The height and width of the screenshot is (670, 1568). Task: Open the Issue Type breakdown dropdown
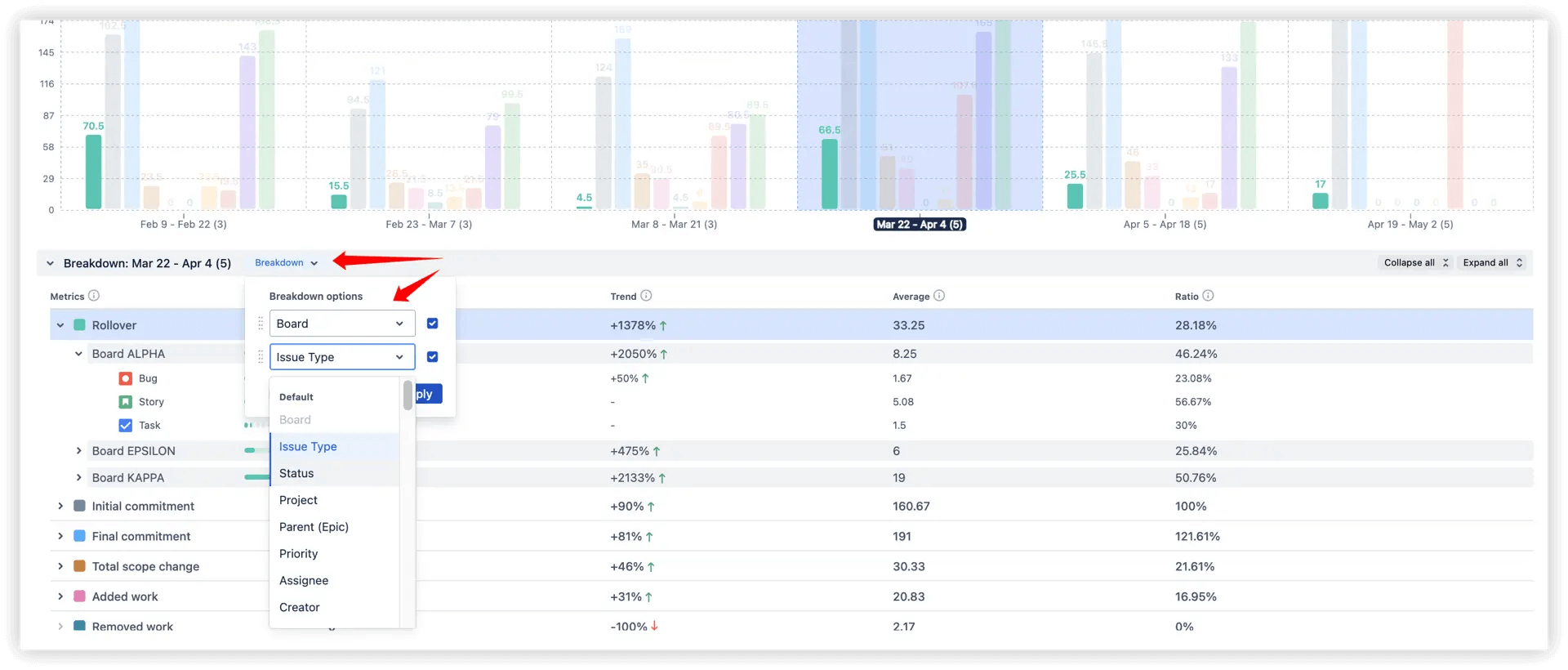coord(342,357)
